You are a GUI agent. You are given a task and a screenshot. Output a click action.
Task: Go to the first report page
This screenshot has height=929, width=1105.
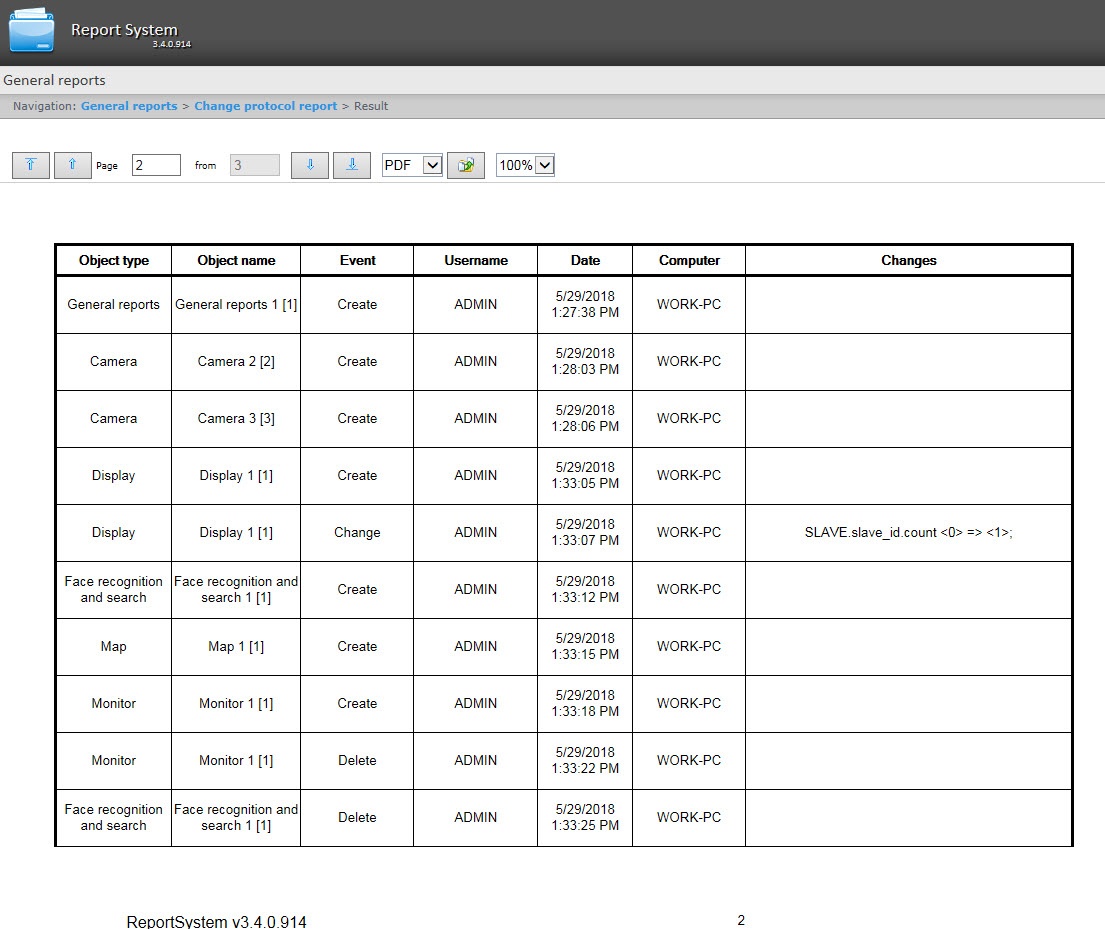click(x=31, y=165)
